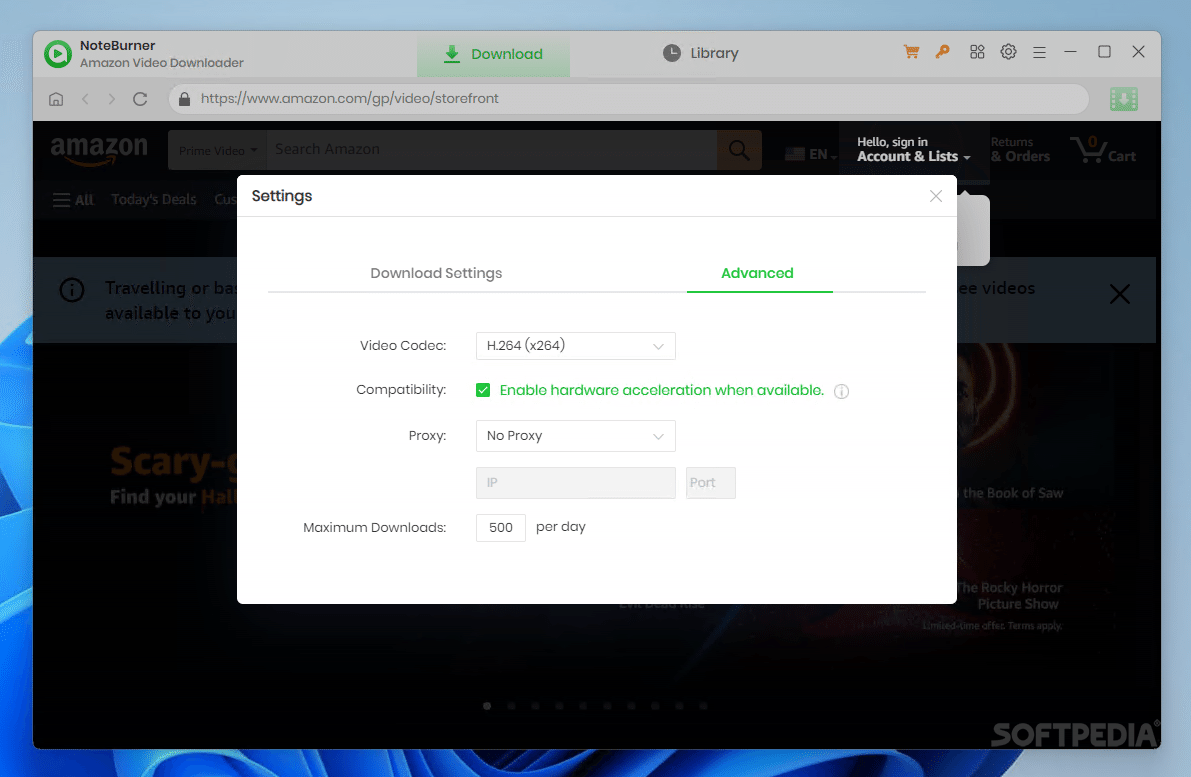Click the proxy Port input field
The image size is (1191, 777).
[711, 483]
